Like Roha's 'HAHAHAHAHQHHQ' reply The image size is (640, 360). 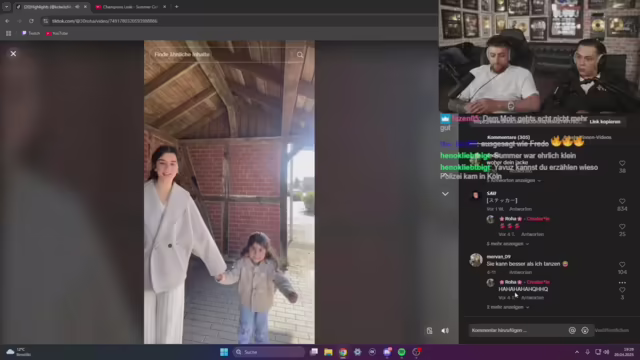point(622,290)
